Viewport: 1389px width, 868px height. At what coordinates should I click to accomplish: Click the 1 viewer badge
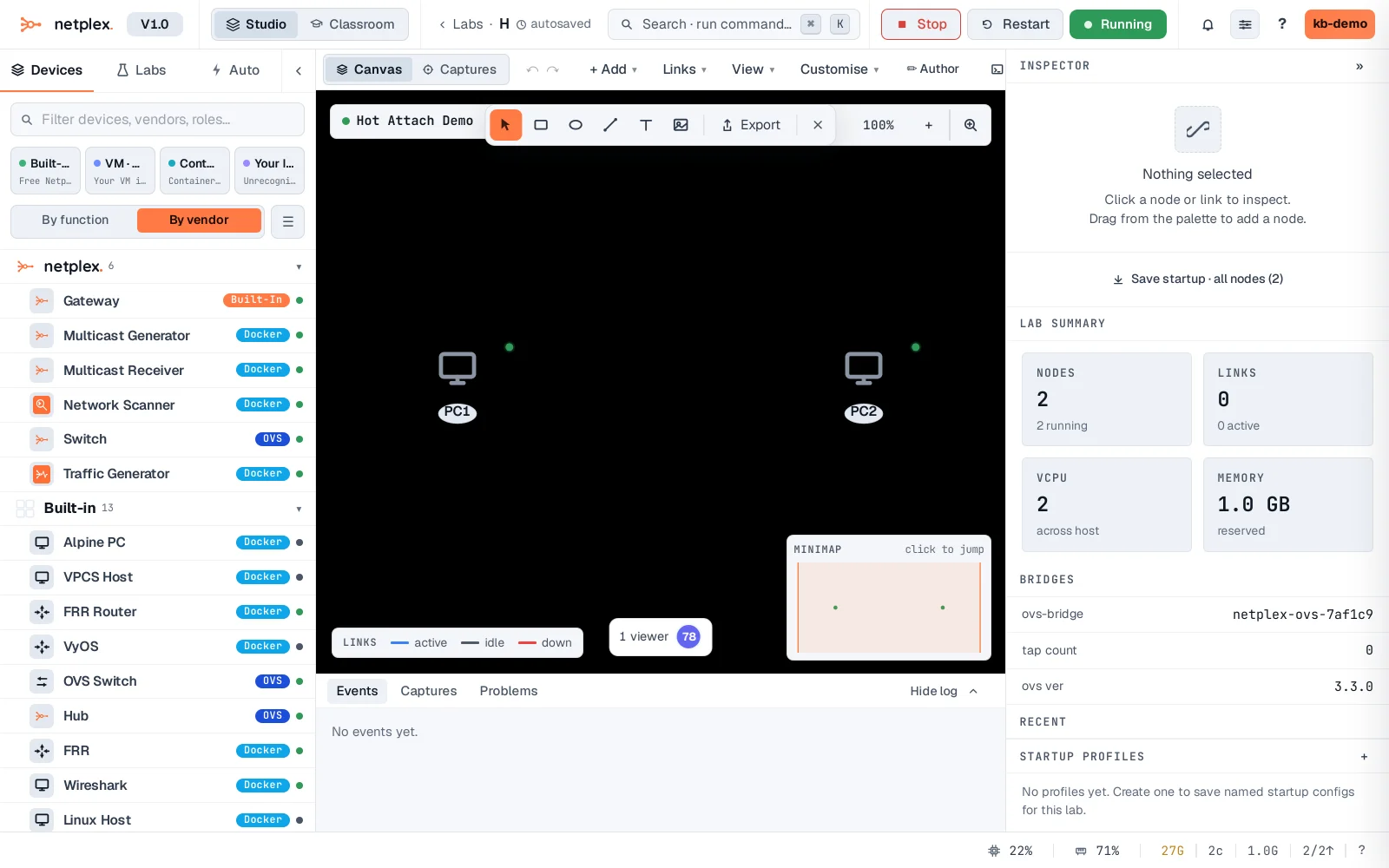coord(661,637)
